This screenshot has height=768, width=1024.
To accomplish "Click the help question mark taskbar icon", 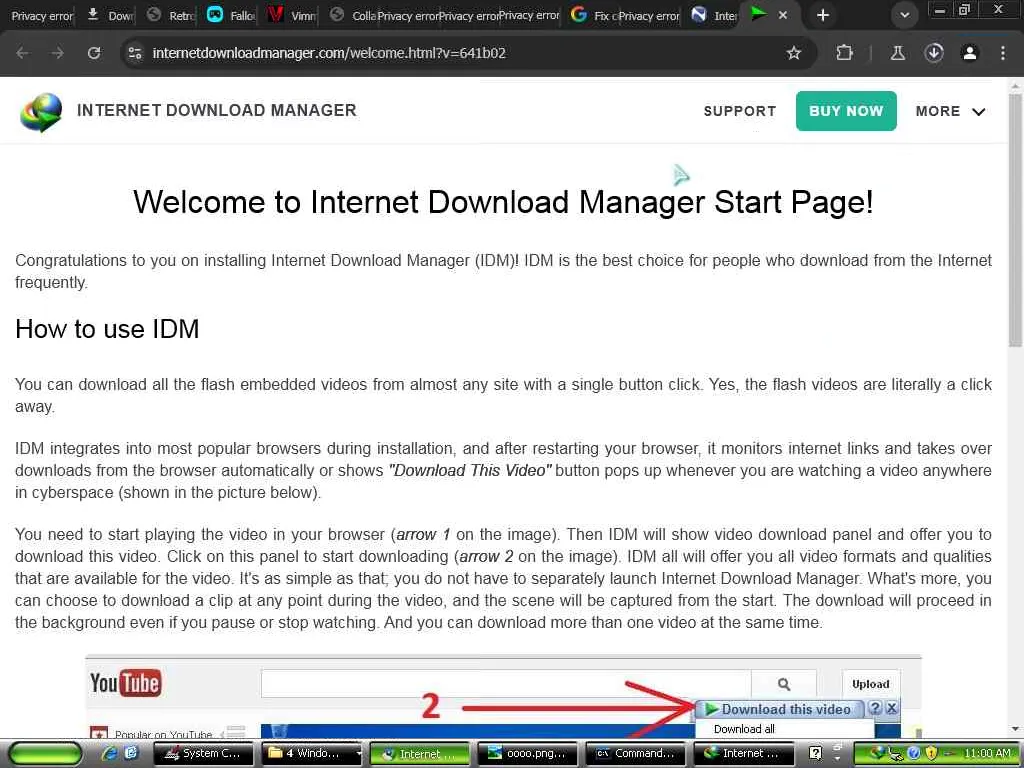I will coord(815,753).
